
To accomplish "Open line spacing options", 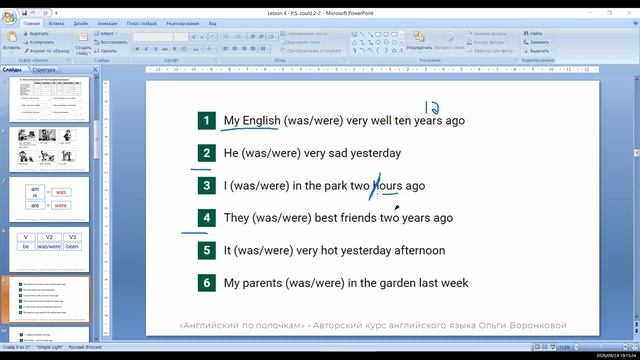I will 272,37.
